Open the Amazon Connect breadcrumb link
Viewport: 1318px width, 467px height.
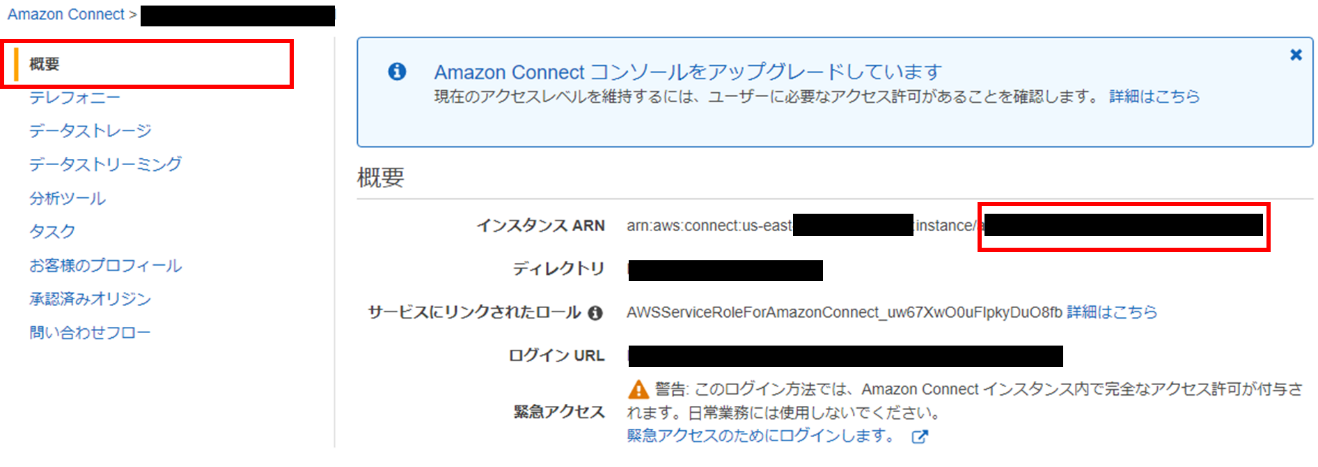point(66,15)
